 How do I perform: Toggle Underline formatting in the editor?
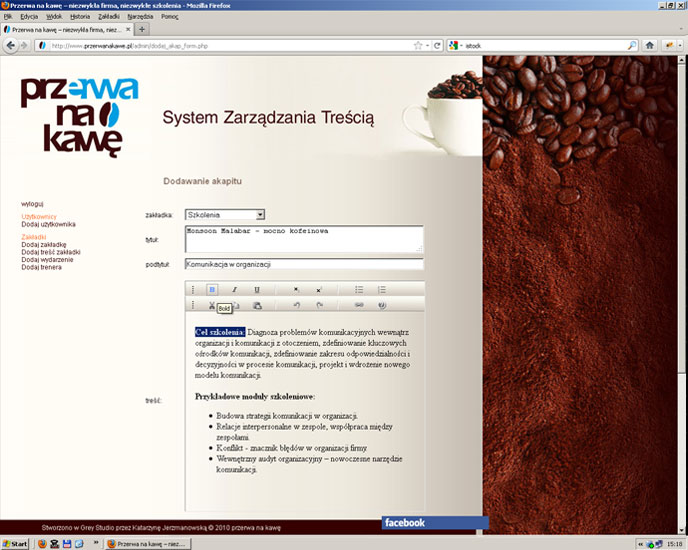point(257,290)
